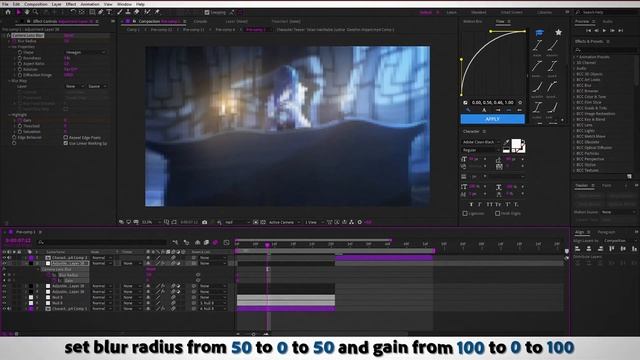Select the Selection arrow tool
Screen dimensions: 640x360
coord(18,12)
